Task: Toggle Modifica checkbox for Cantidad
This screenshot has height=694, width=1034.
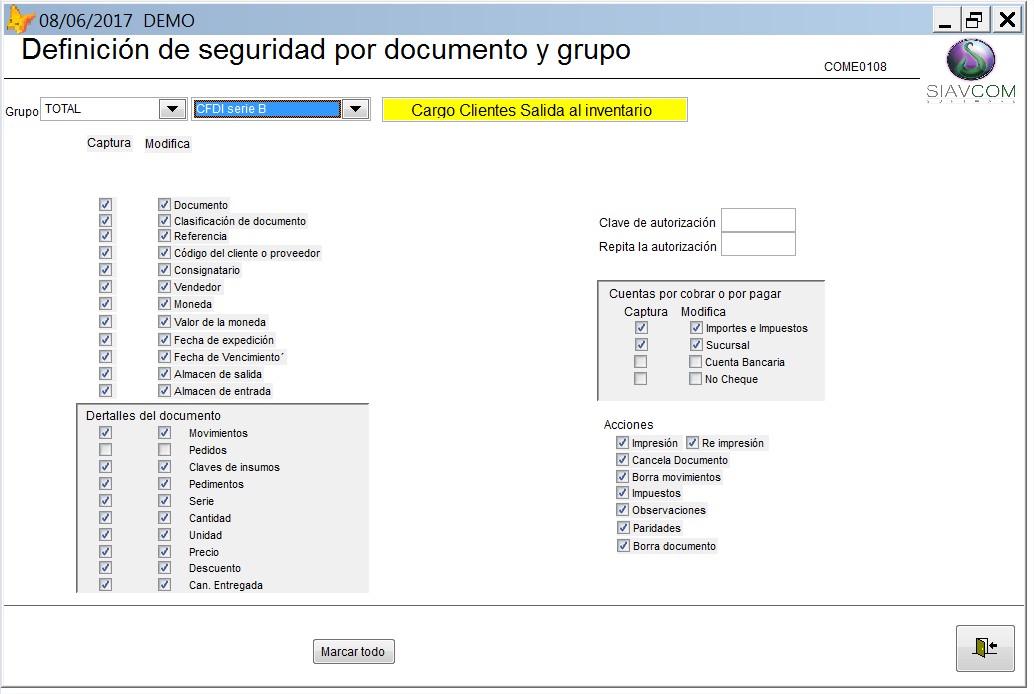Action: click(x=164, y=518)
